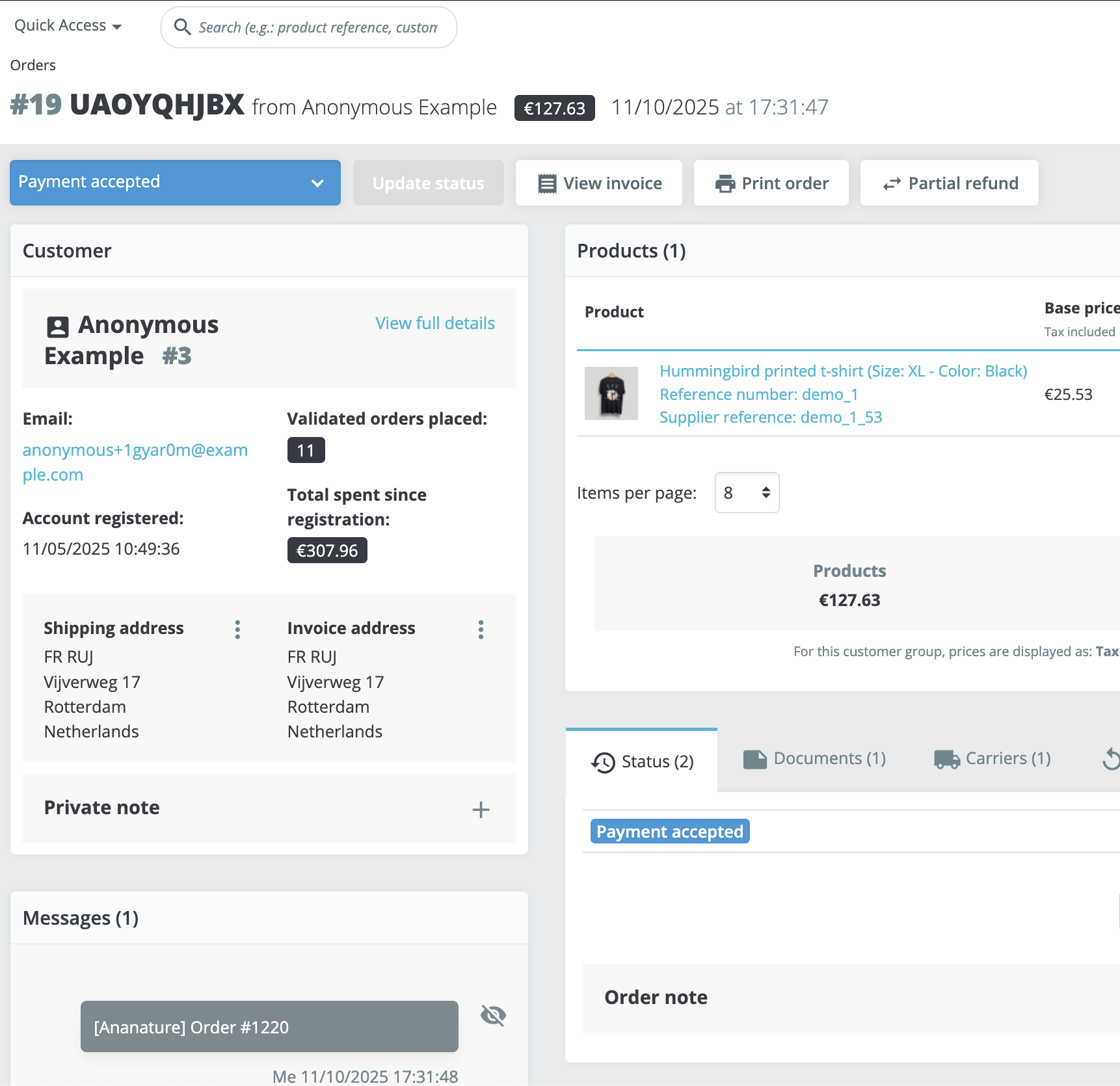This screenshot has width=1120, height=1086.
Task: Switch to the Carriers tab
Action: point(991,758)
